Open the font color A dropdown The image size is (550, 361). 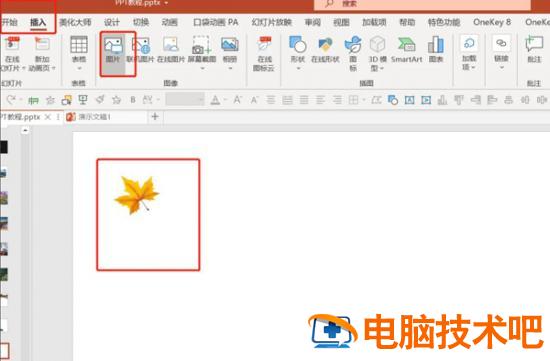225,100
